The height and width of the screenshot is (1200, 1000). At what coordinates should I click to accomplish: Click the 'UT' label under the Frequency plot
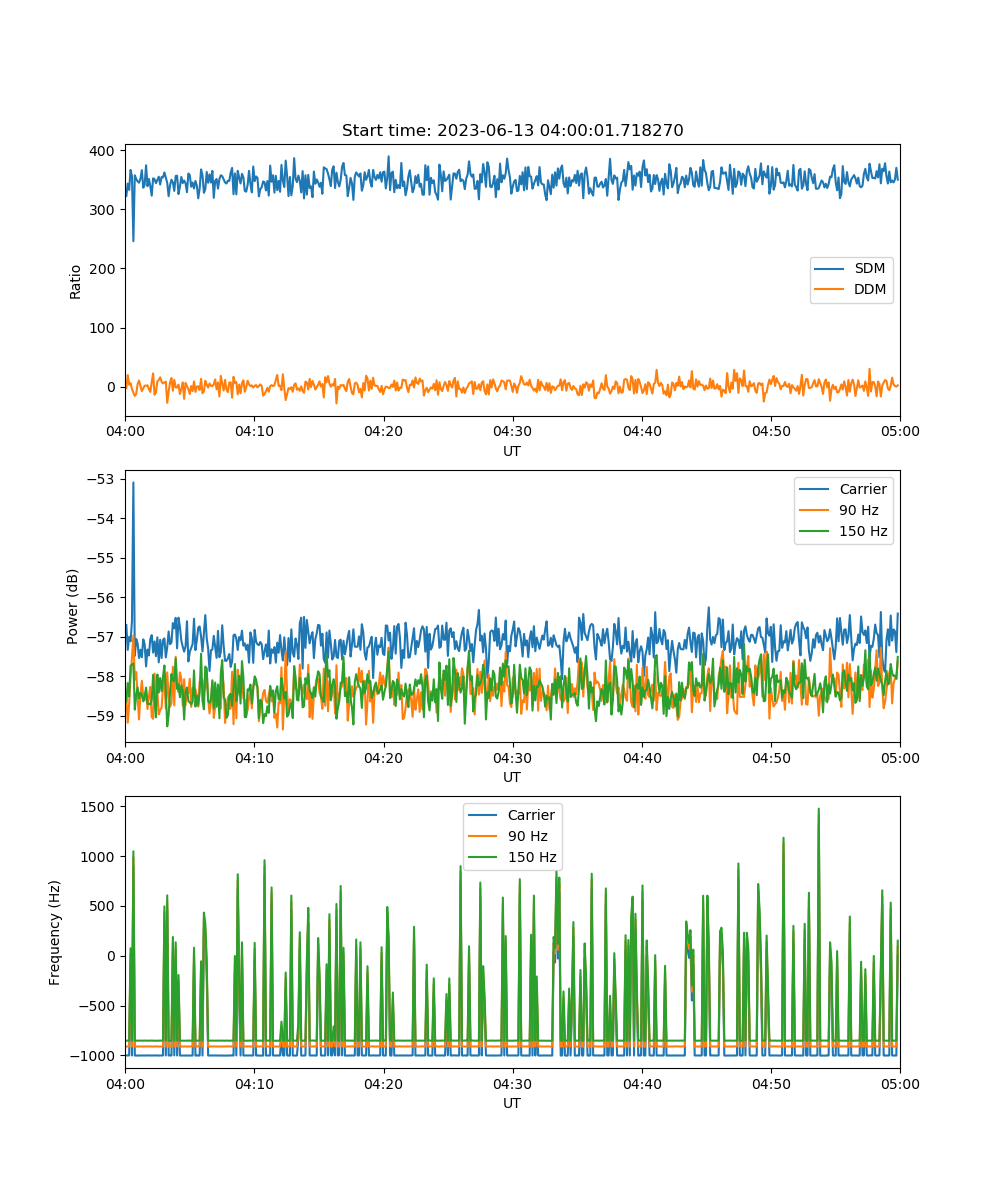(512, 1103)
